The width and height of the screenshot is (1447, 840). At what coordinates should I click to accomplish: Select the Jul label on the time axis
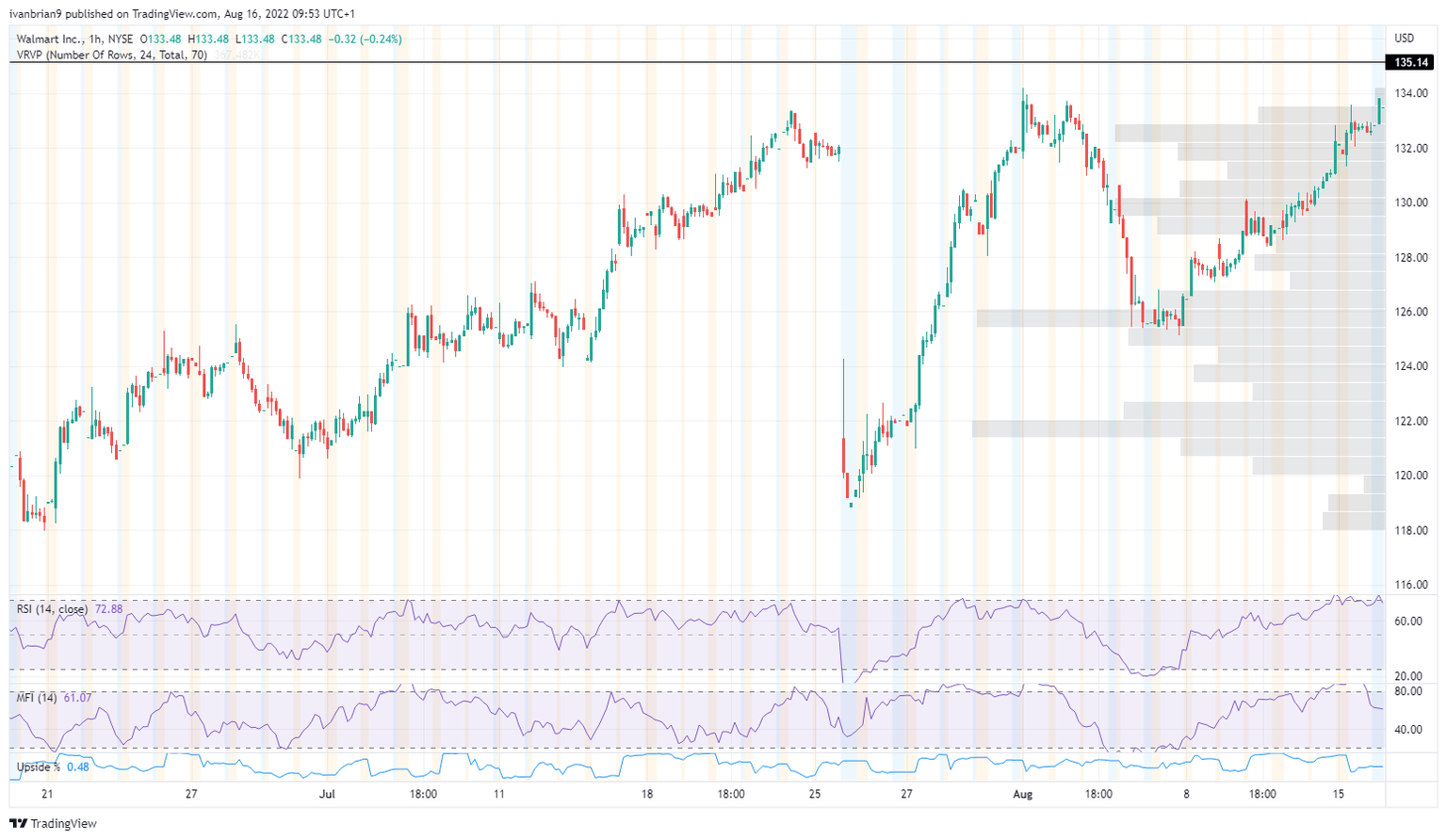tap(327, 794)
